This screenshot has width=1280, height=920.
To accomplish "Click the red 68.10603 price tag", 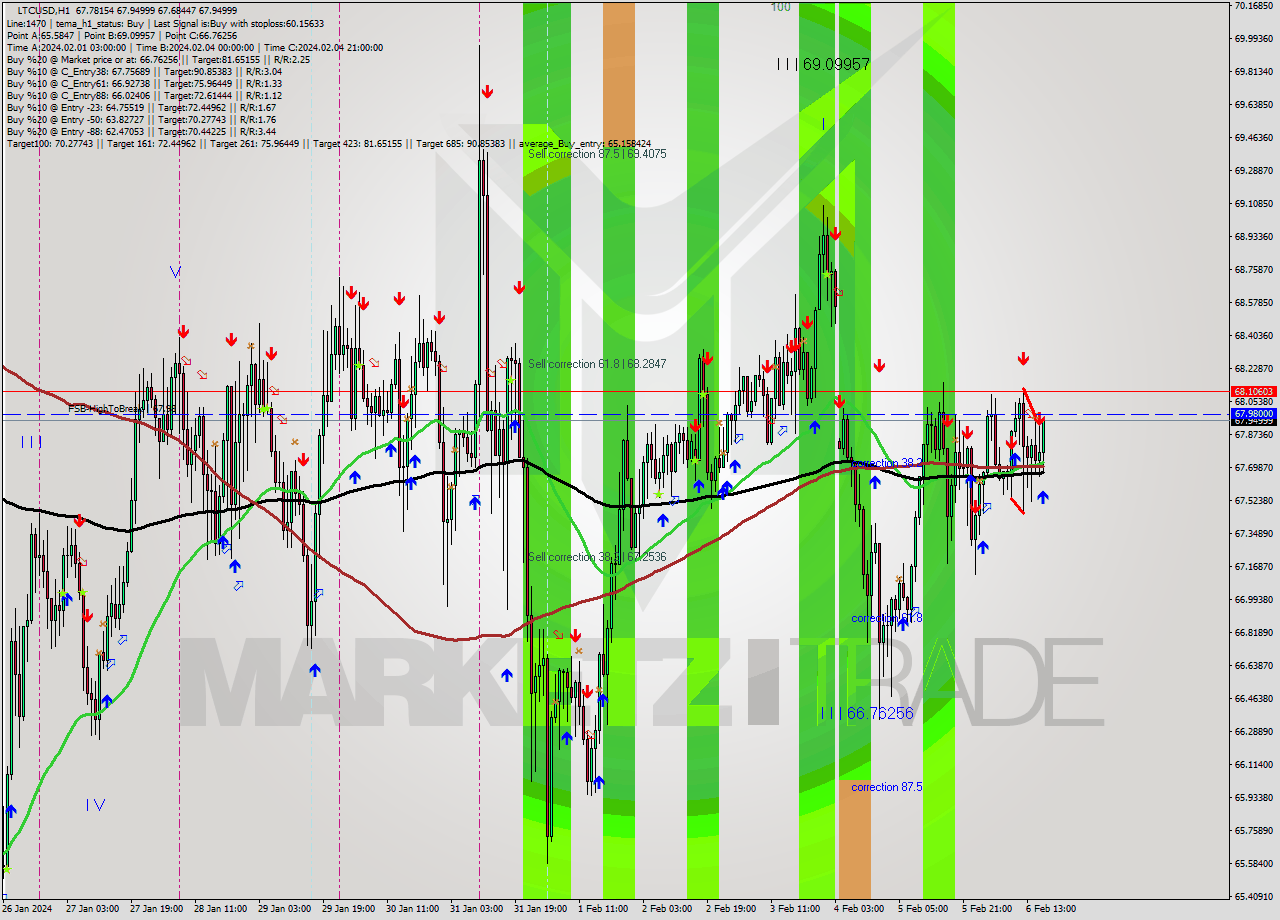I will click(1253, 392).
